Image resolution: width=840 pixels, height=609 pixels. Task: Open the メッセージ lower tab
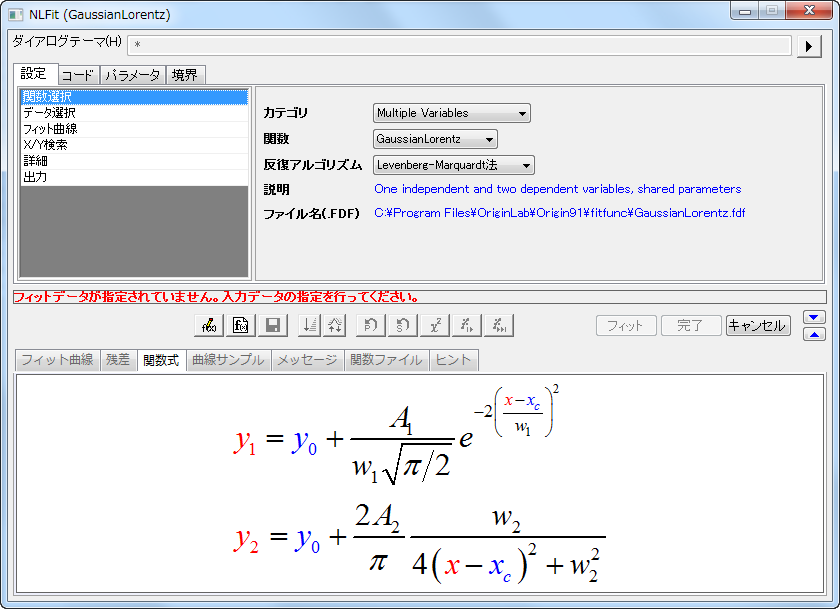308,359
